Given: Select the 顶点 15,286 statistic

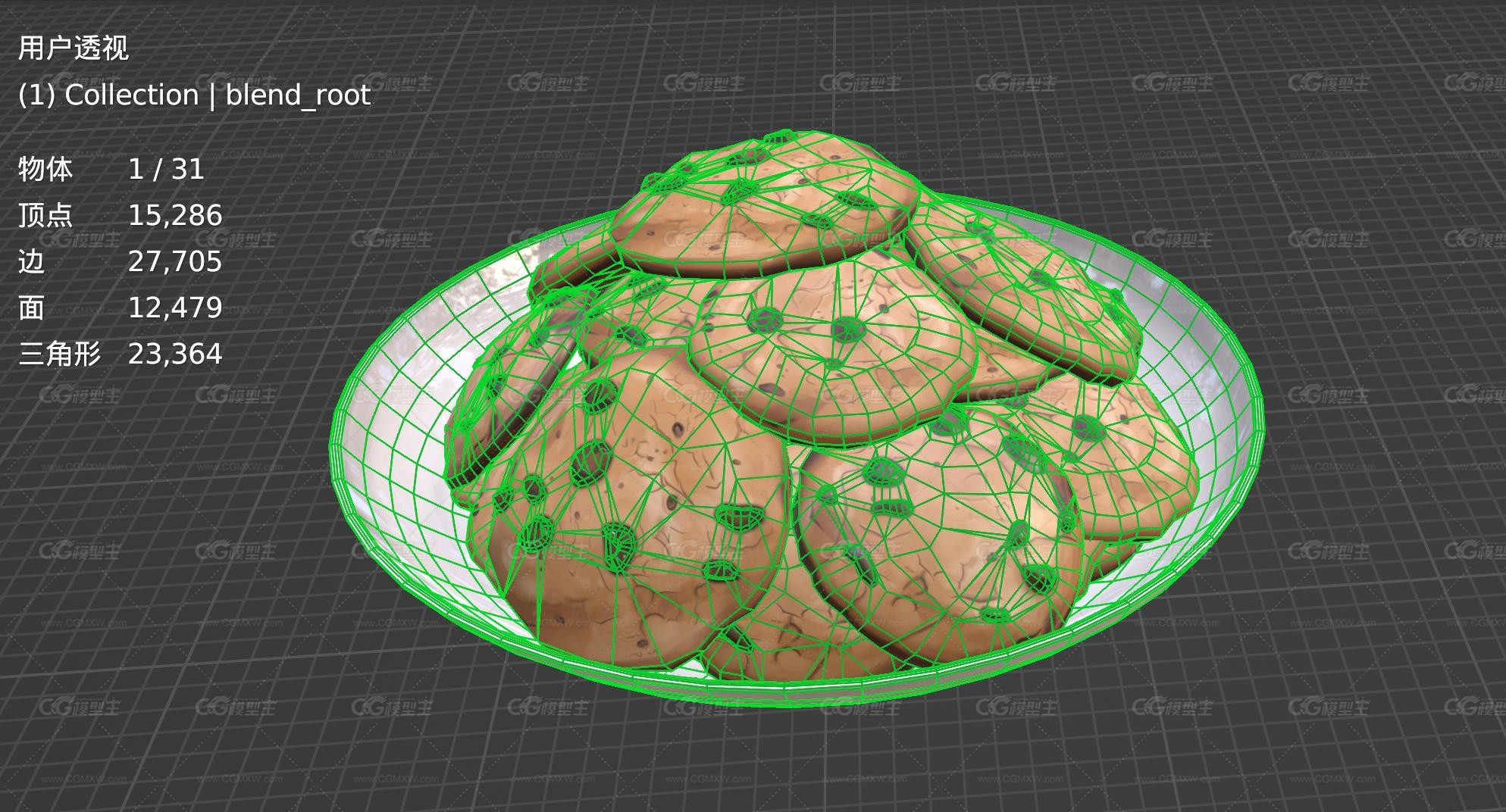Looking at the screenshot, I should 120,215.
